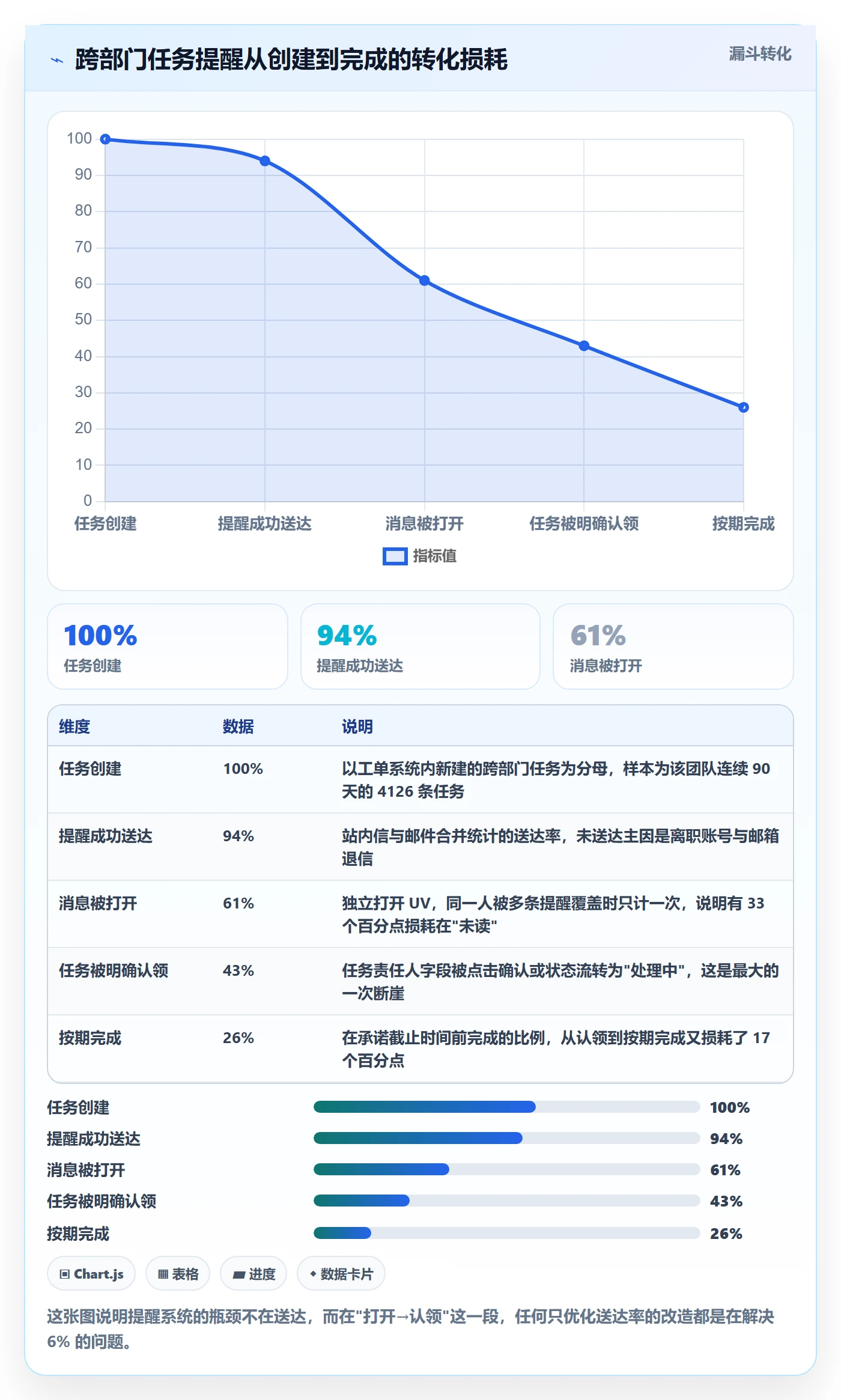This screenshot has height=1400, width=841.
Task: Click the 94% 提醒成功送达 stat card
Action: pos(421,647)
